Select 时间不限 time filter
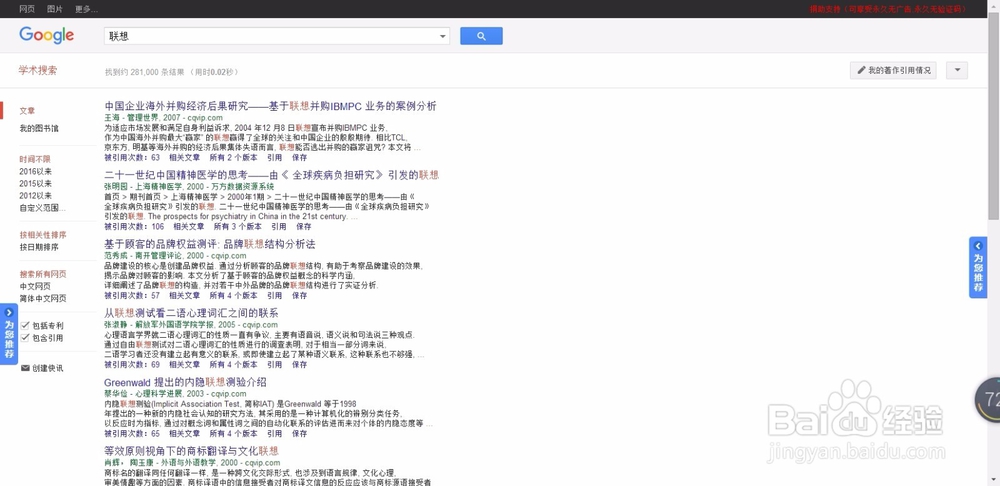 [34, 159]
